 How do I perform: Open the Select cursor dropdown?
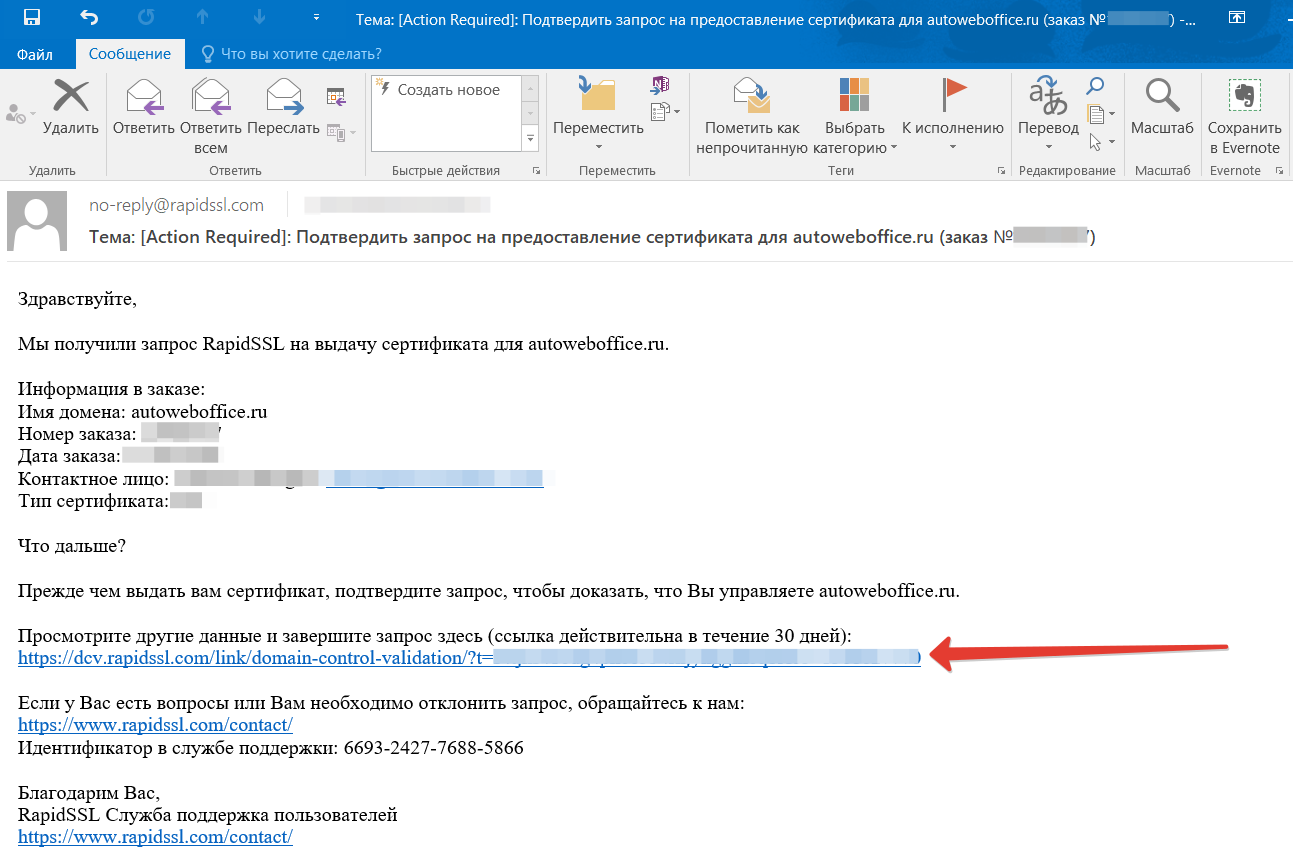click(1101, 141)
